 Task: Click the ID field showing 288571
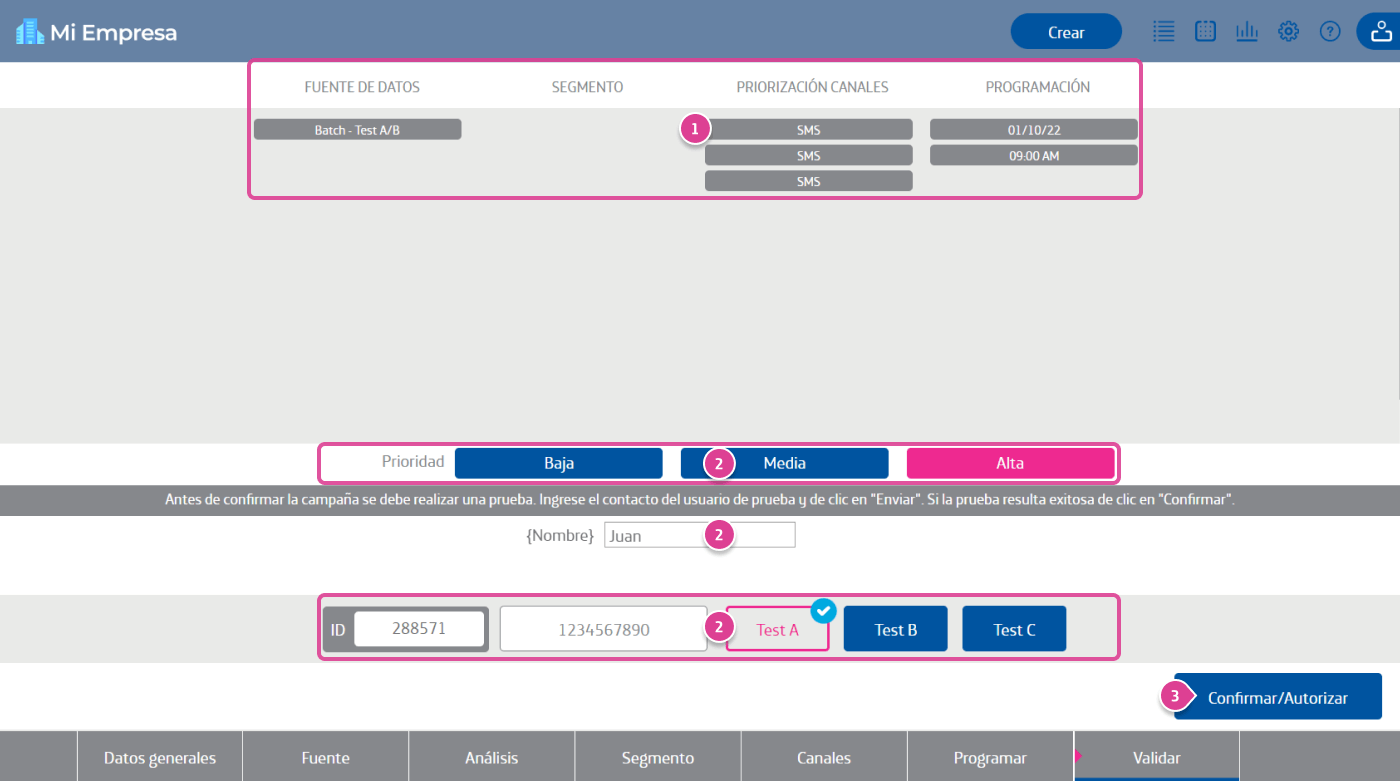pos(419,629)
